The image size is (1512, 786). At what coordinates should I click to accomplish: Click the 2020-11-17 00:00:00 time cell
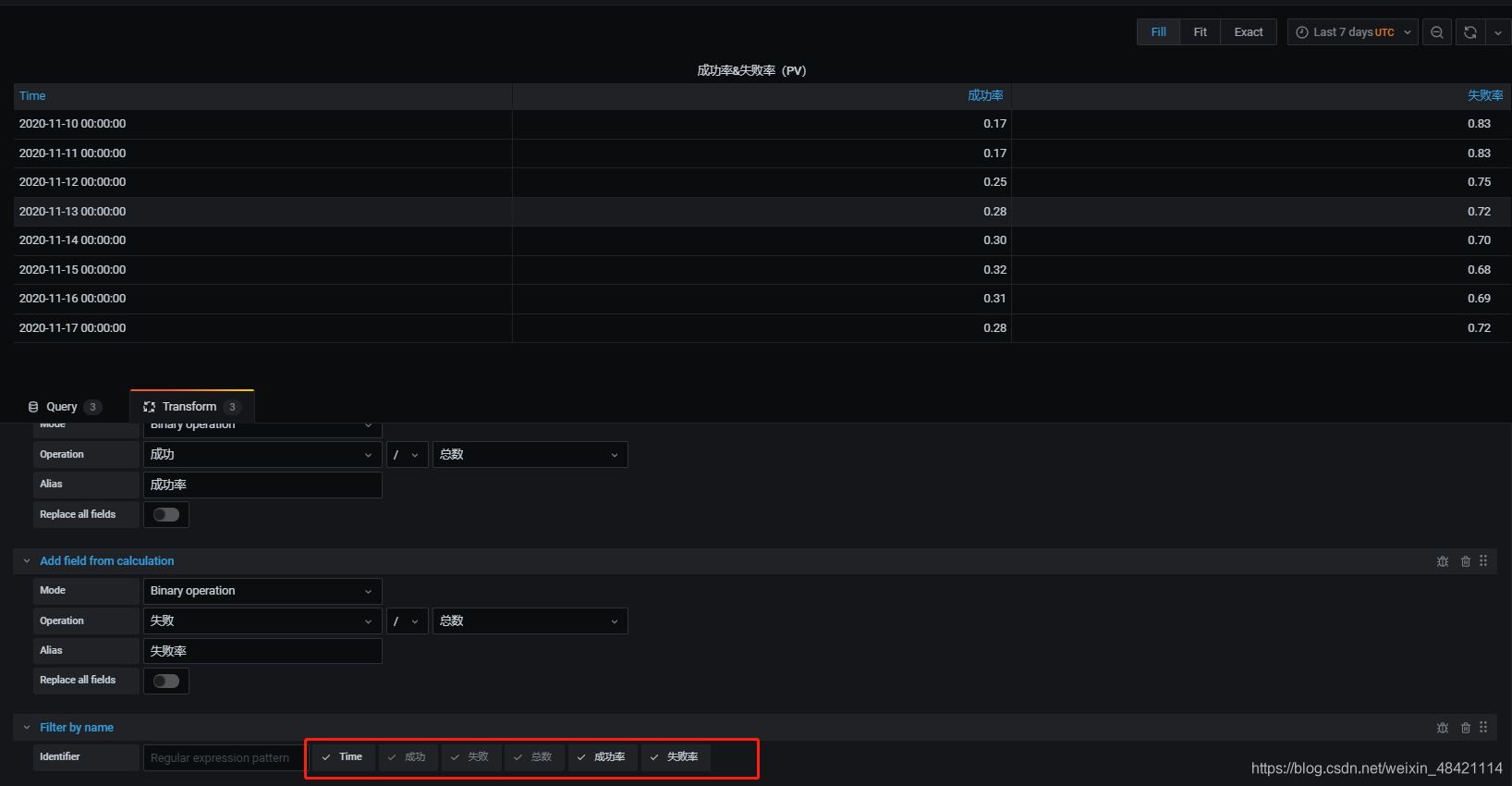point(262,328)
